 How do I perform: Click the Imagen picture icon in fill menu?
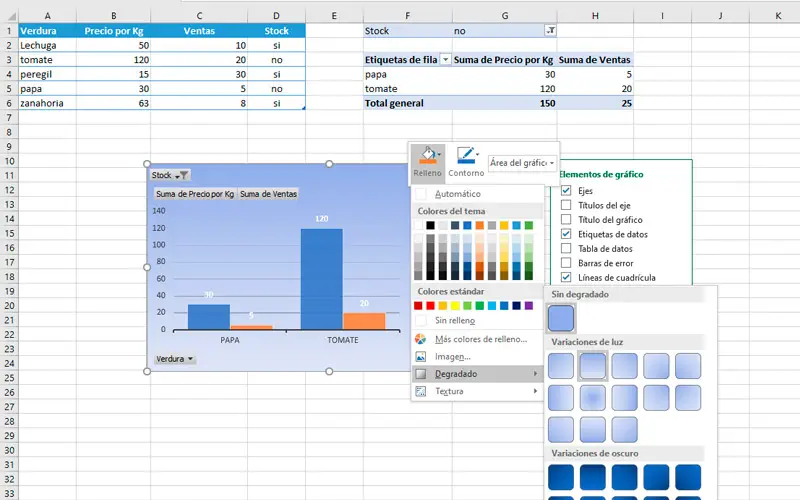click(420, 356)
